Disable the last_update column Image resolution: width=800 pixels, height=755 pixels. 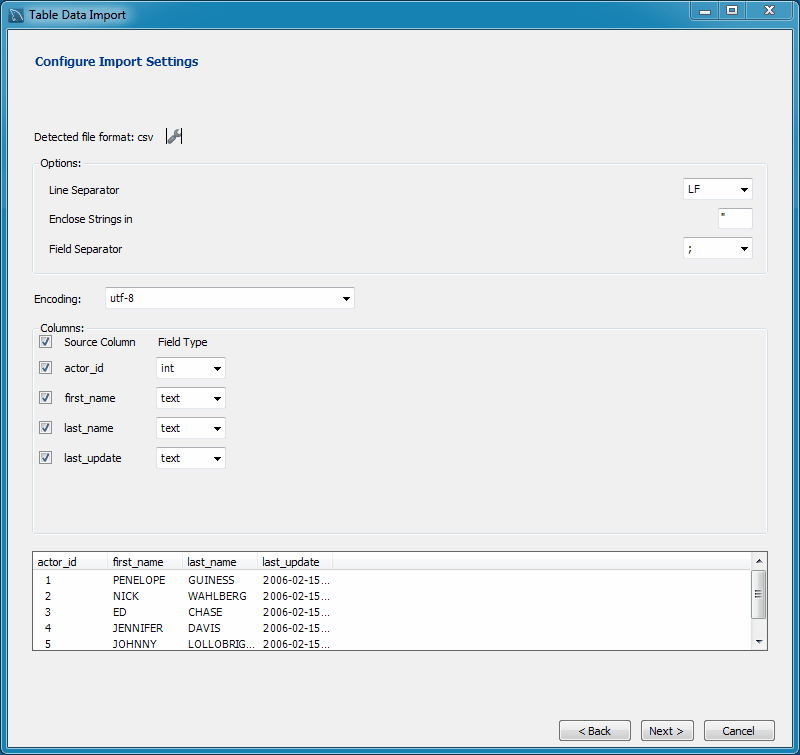pos(45,458)
